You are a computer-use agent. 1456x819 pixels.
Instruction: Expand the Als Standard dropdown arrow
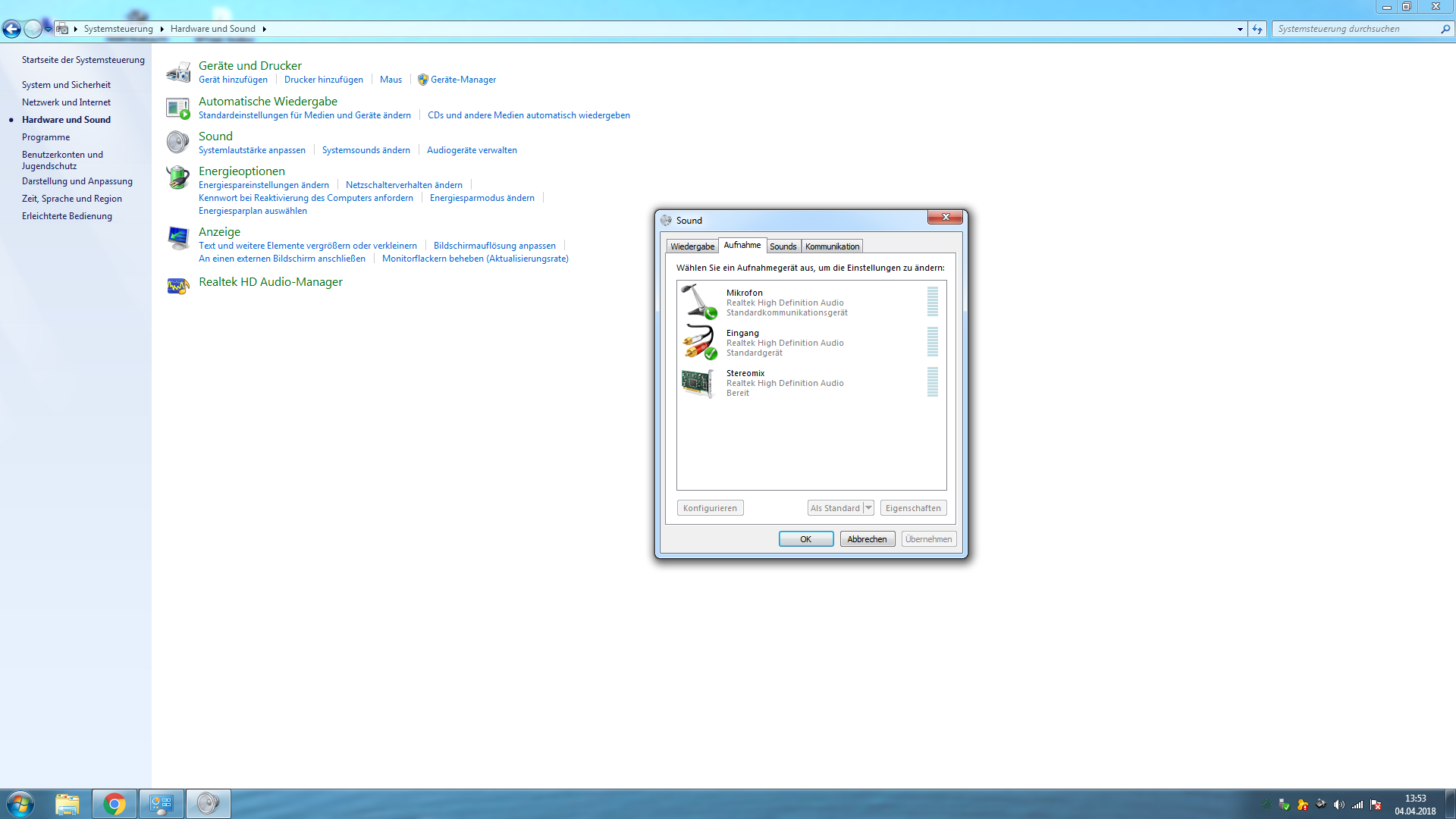click(x=869, y=508)
